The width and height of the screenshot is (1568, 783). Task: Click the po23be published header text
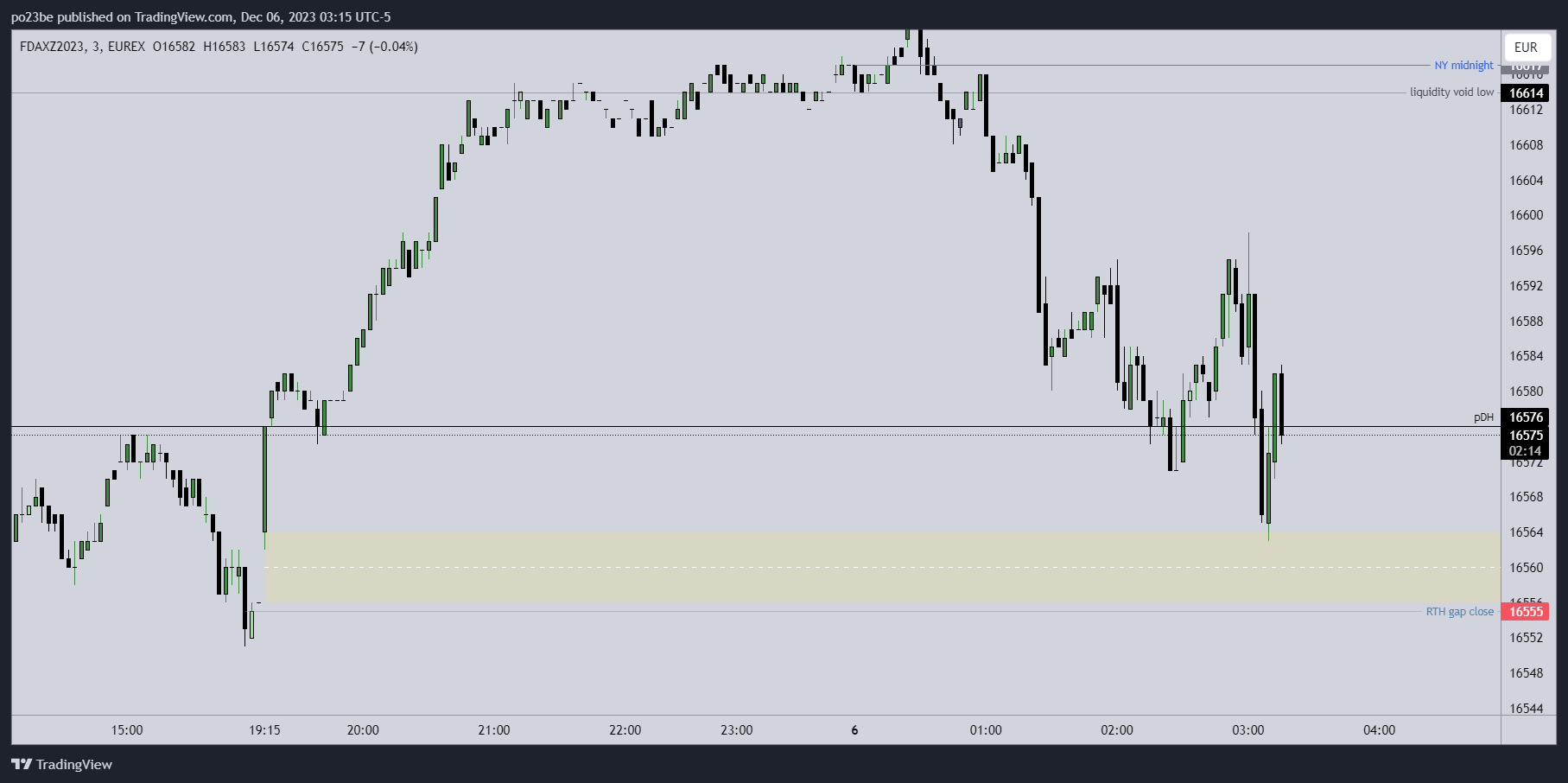[200, 17]
